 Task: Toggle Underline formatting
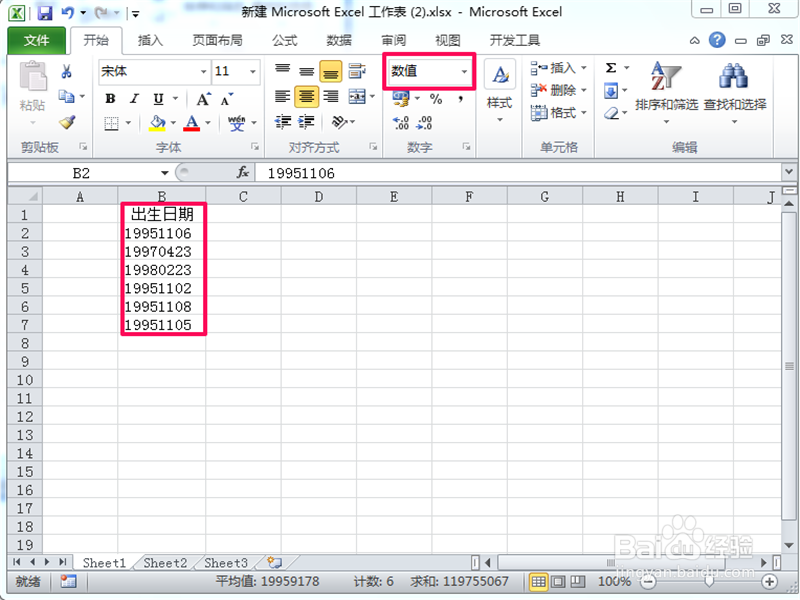point(159,98)
